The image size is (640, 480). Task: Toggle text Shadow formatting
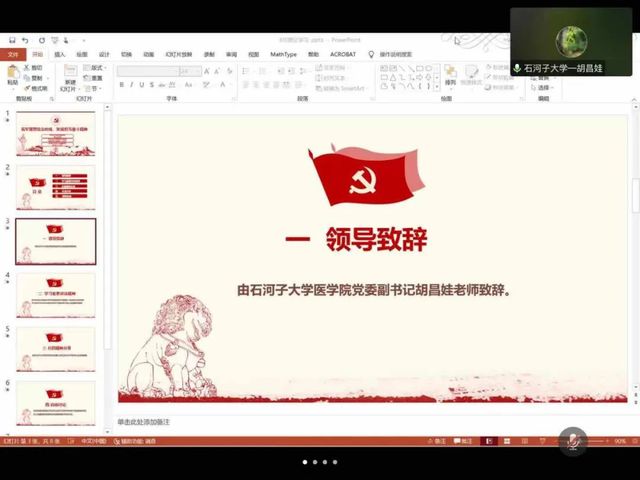click(x=151, y=85)
